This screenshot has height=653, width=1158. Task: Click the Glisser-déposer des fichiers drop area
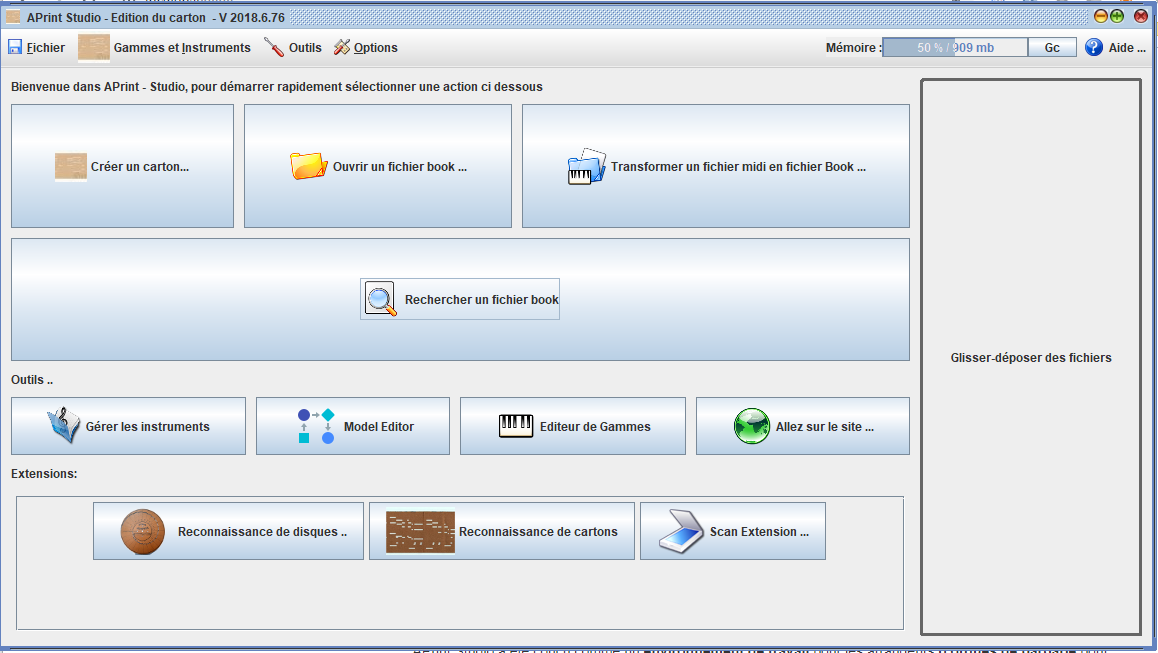point(1030,357)
